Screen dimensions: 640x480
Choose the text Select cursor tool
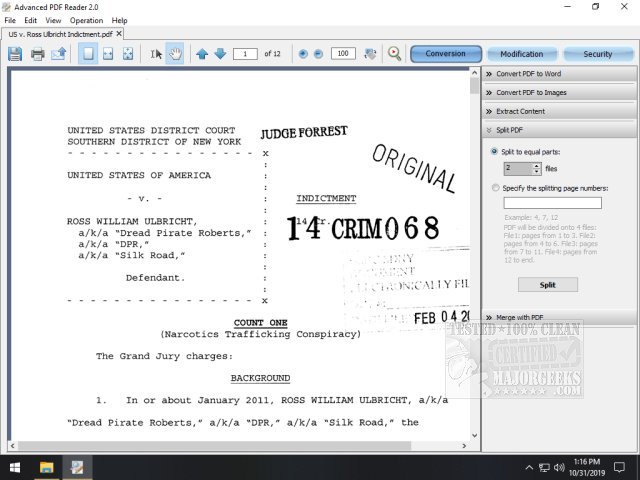point(156,53)
